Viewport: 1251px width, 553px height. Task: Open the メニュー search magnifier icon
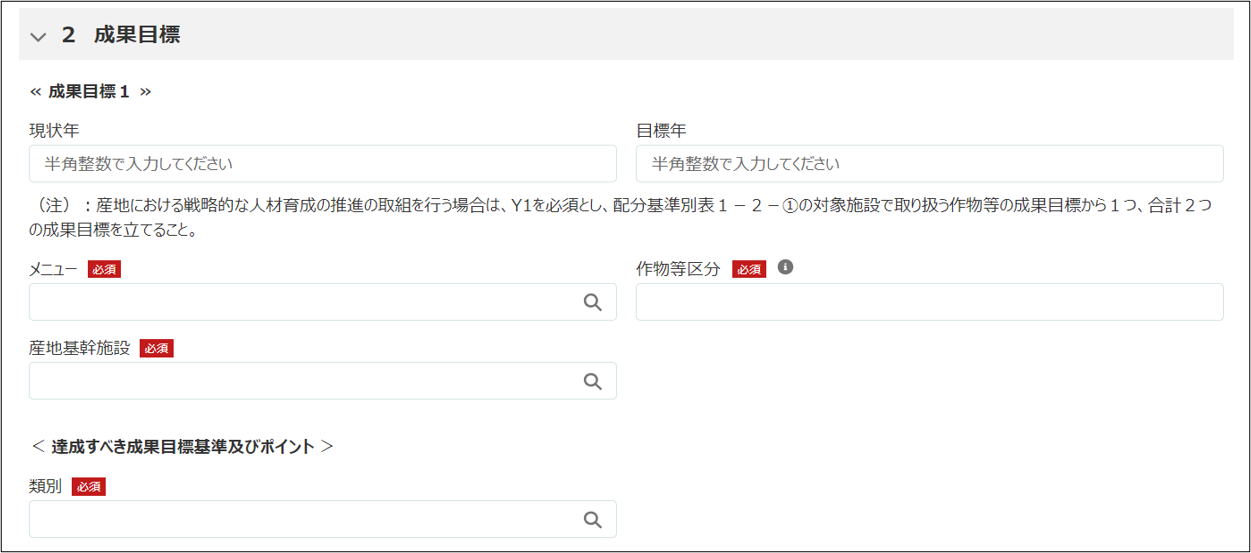tap(592, 302)
